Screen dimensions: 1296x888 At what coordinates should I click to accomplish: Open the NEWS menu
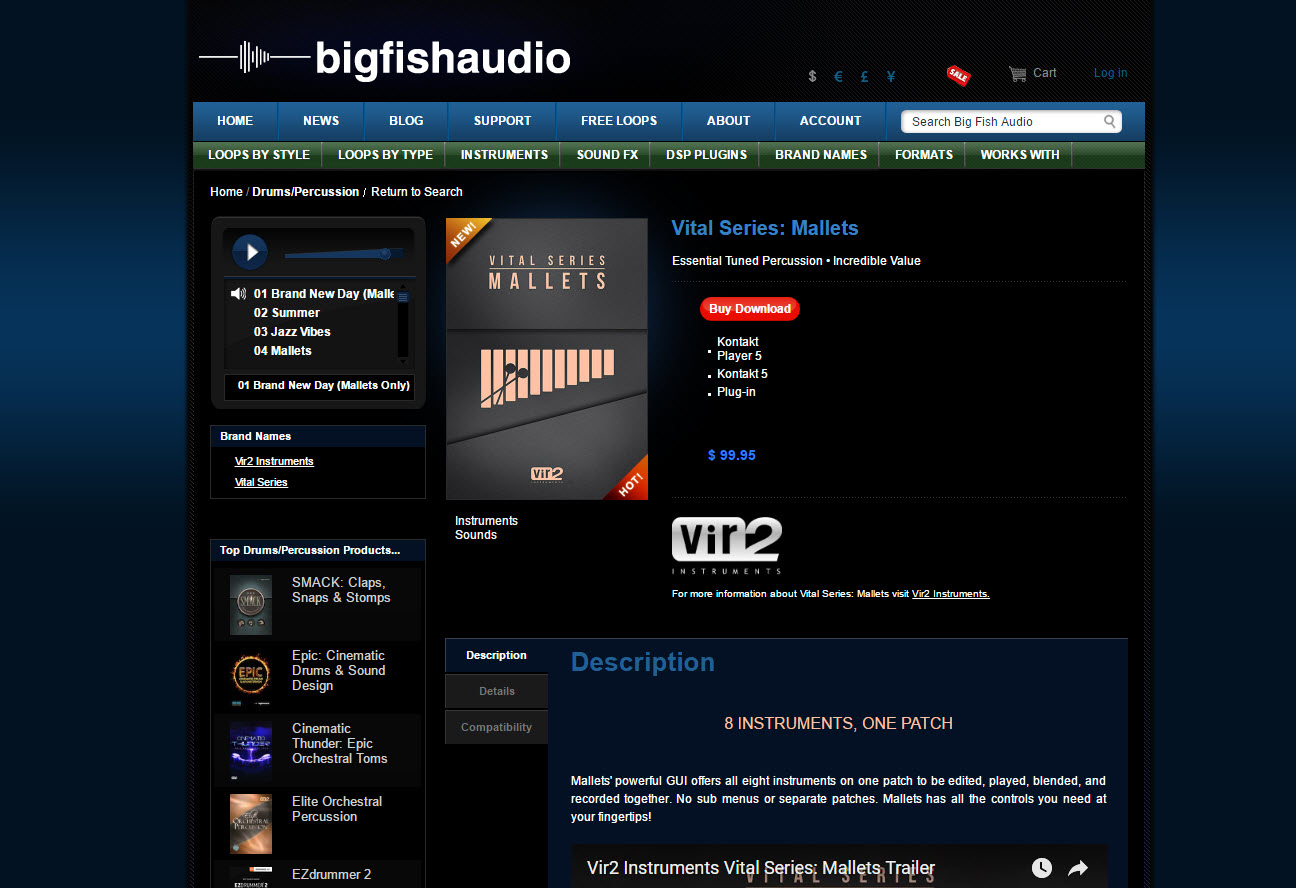coord(321,121)
